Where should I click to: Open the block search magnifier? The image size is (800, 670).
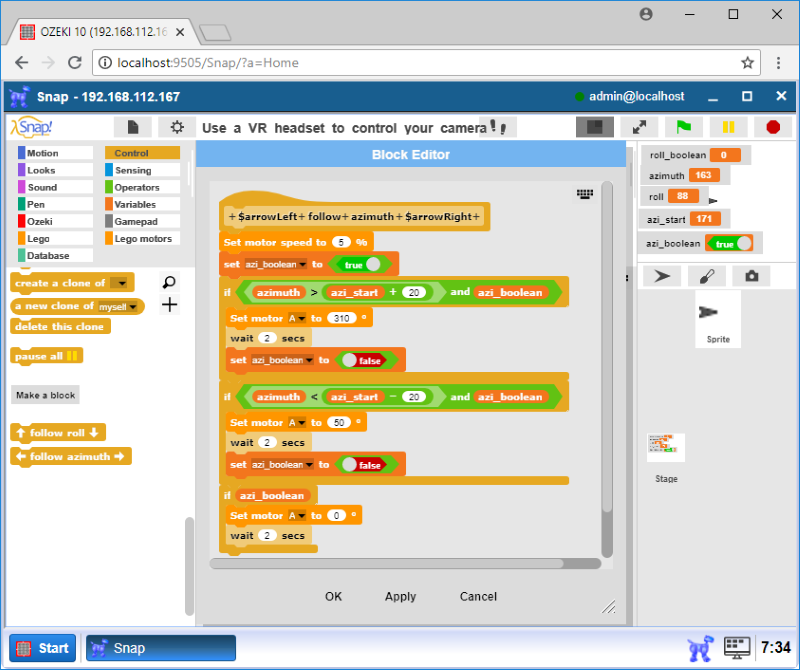coord(169,282)
